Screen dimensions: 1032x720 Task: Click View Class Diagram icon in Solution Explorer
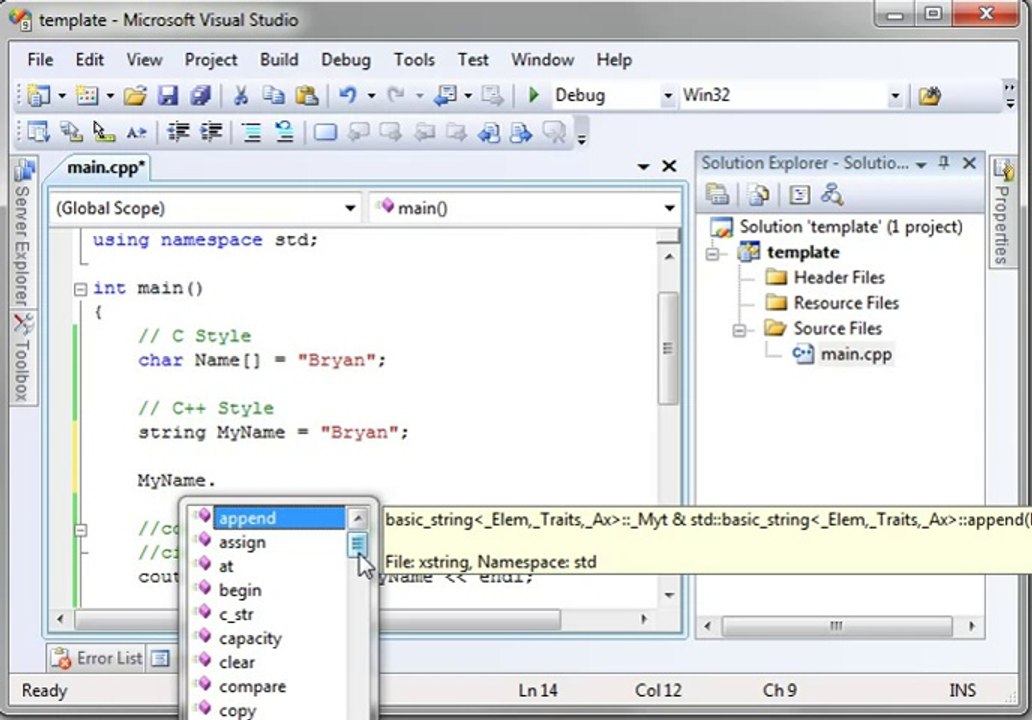[832, 195]
